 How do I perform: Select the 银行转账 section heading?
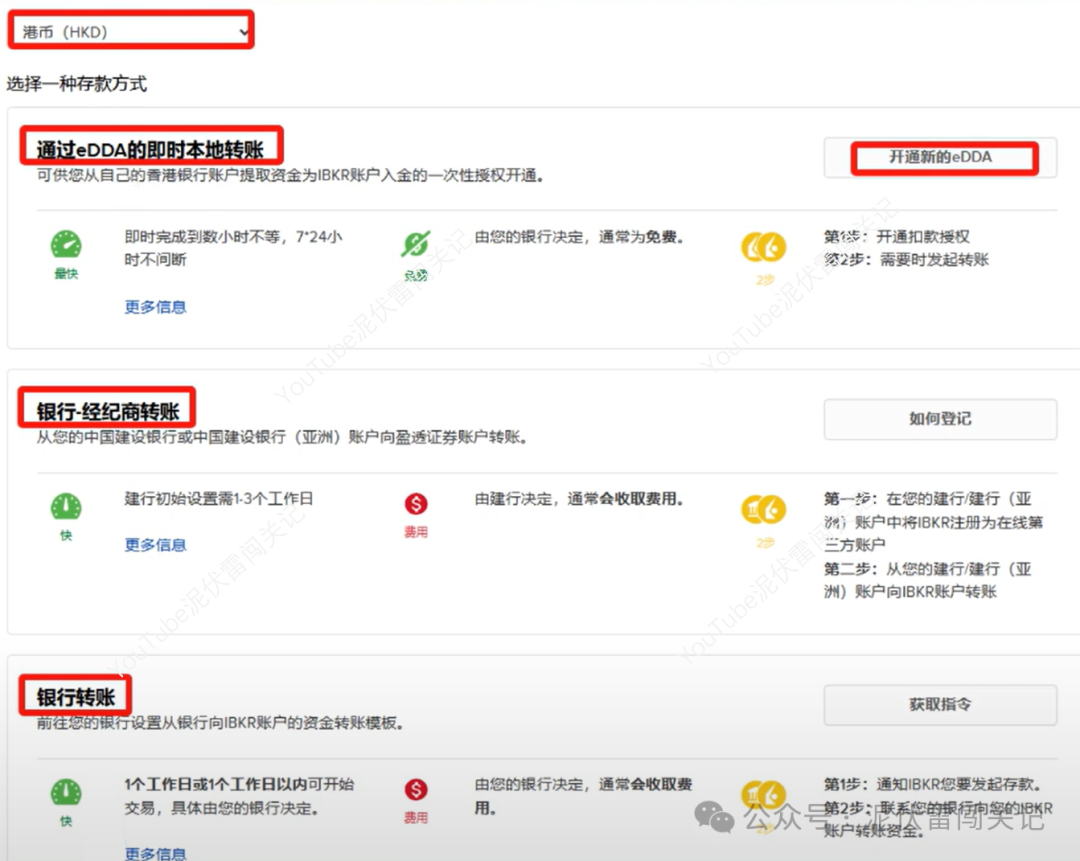click(75, 694)
